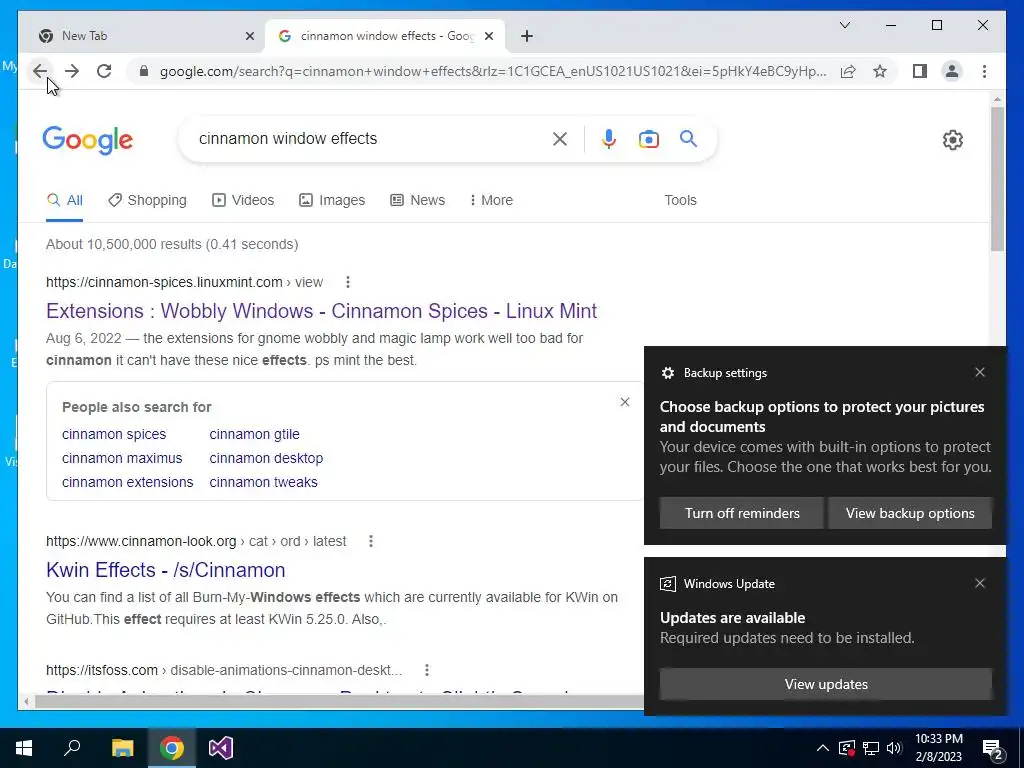1024x768 pixels.
Task: Reload the page with the refresh icon
Action: [x=104, y=71]
